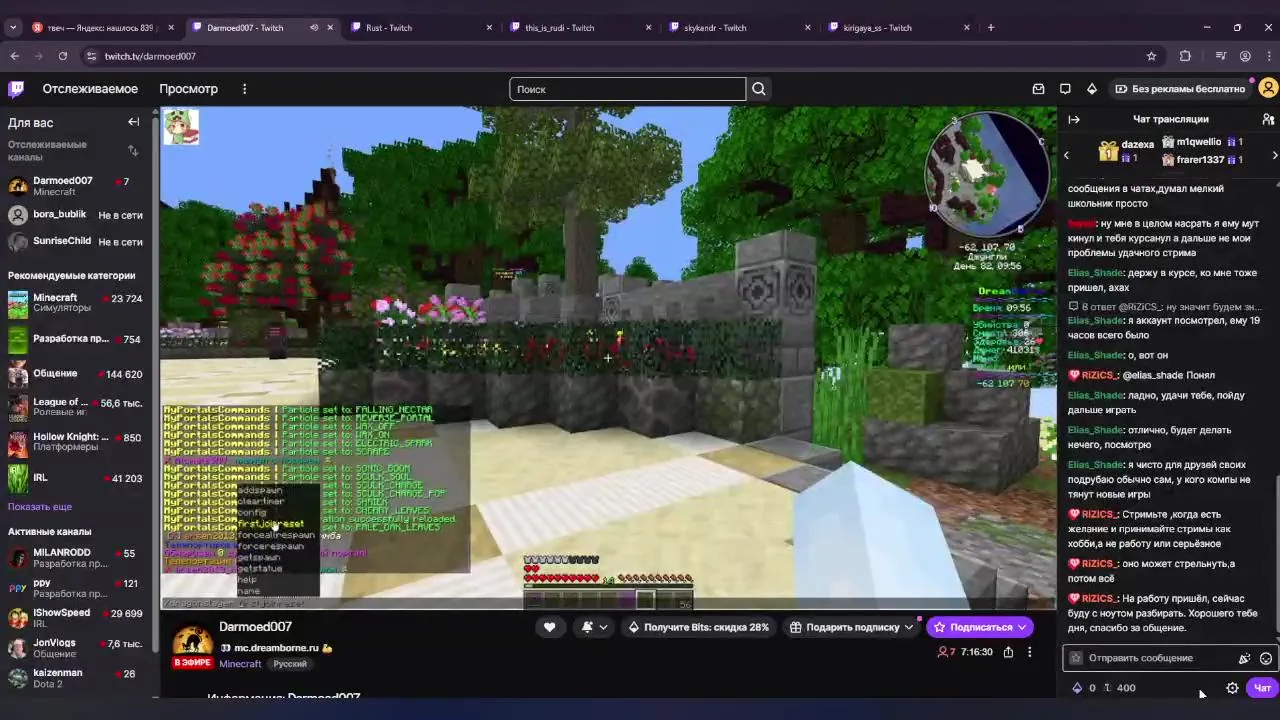Open the stream more options three dots
1280x720 pixels.
click(1029, 652)
